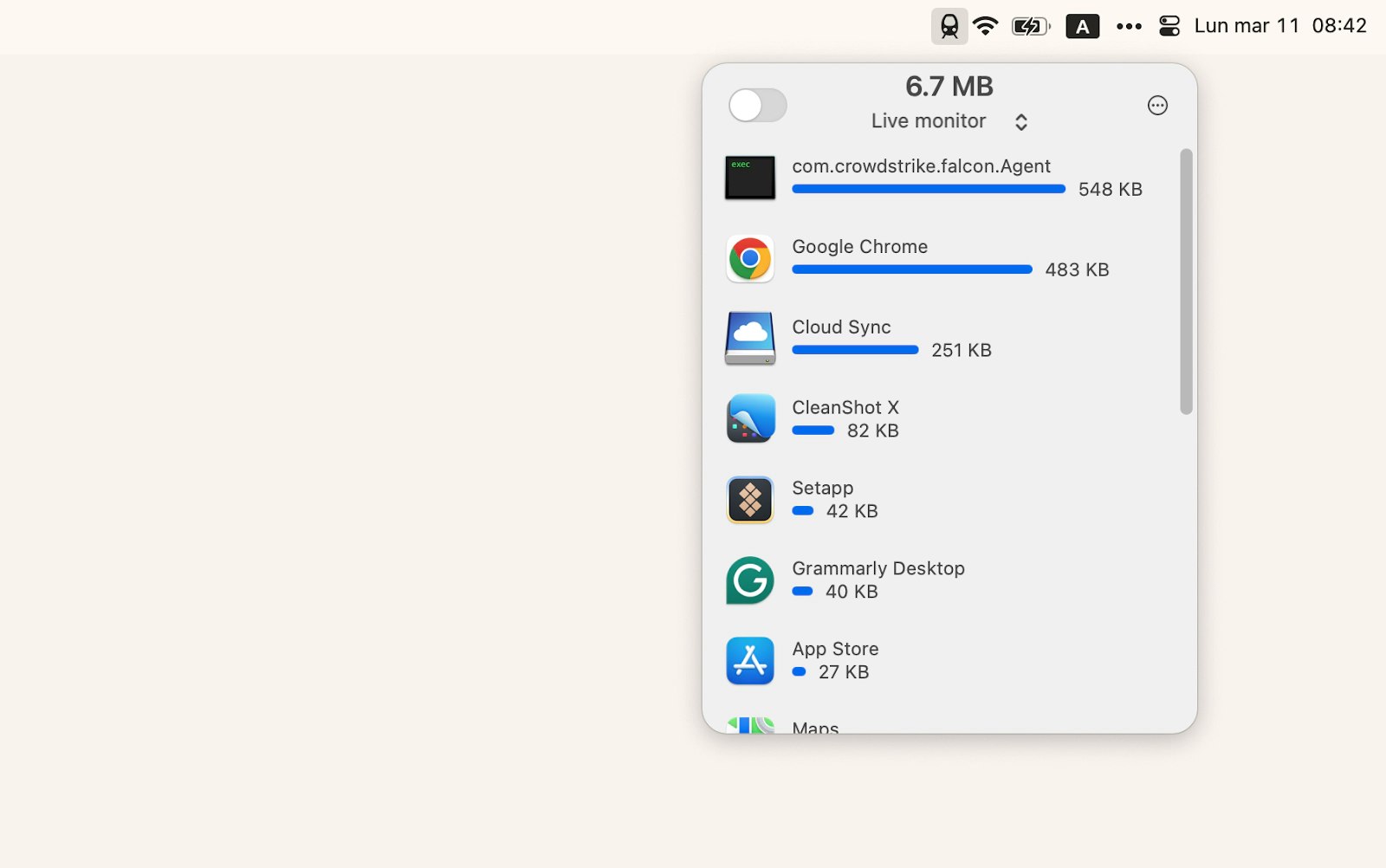The width and height of the screenshot is (1386, 868).
Task: Click the 251 KB usage value
Action: click(x=962, y=351)
